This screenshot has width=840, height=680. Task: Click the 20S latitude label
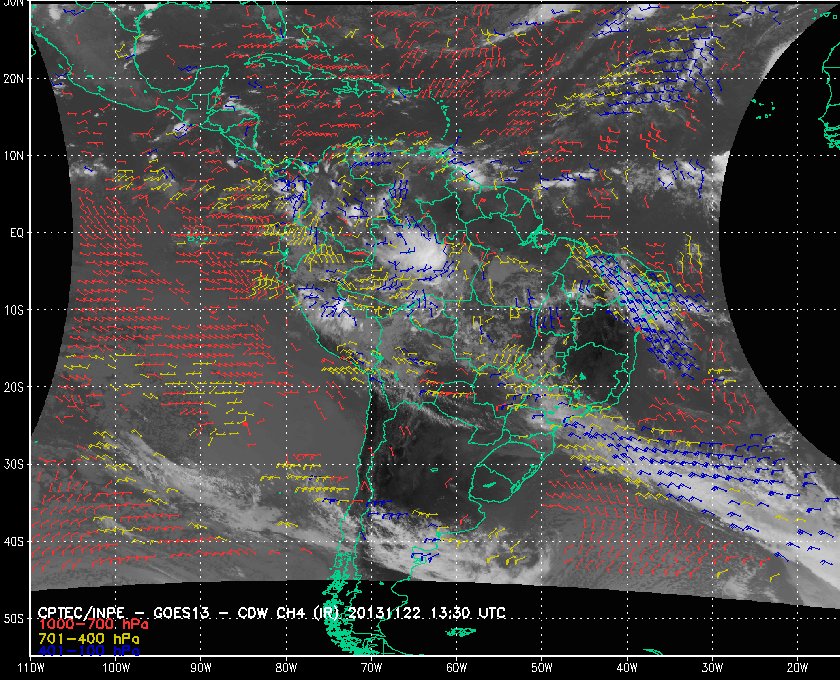point(13,387)
